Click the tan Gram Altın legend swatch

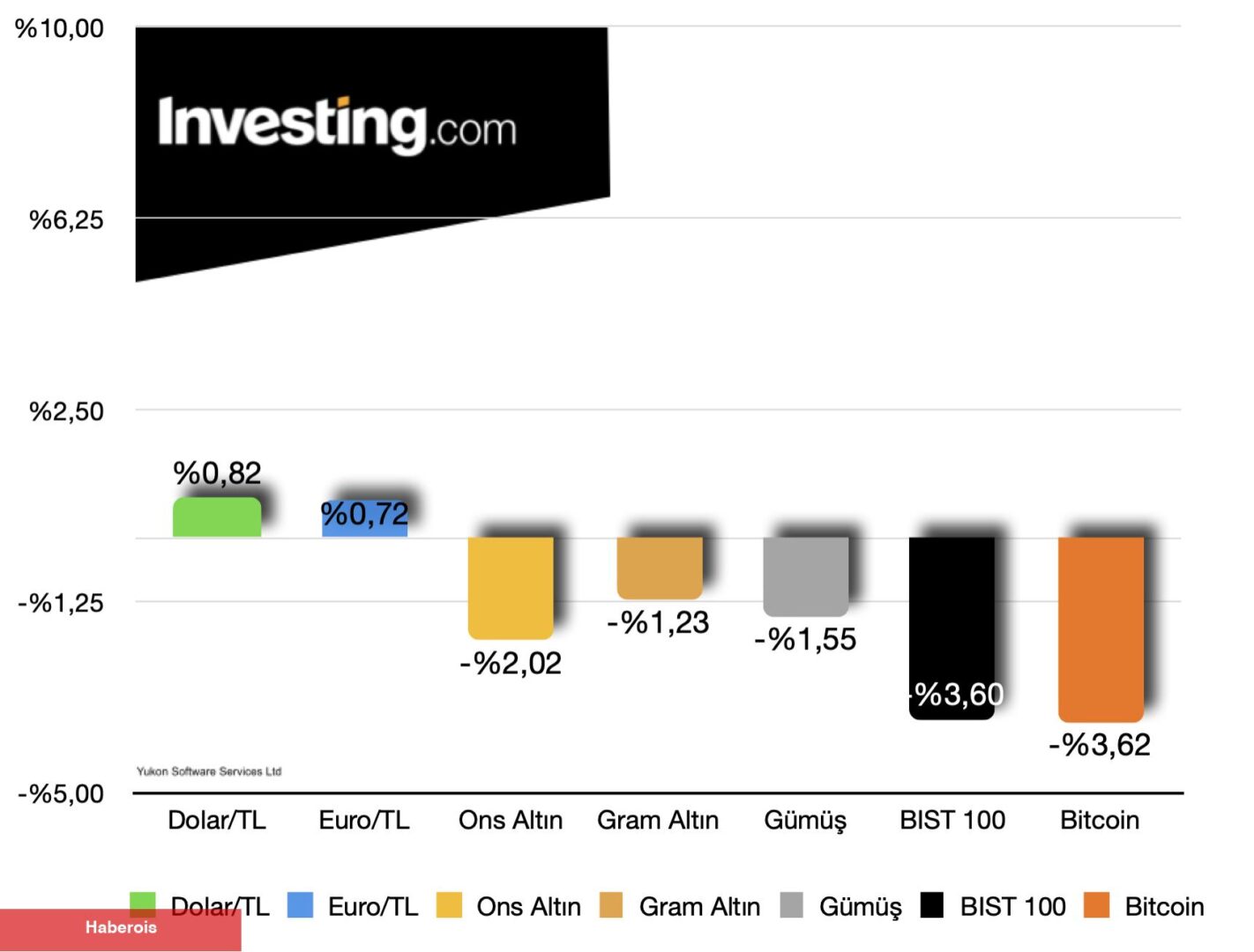coord(611,905)
